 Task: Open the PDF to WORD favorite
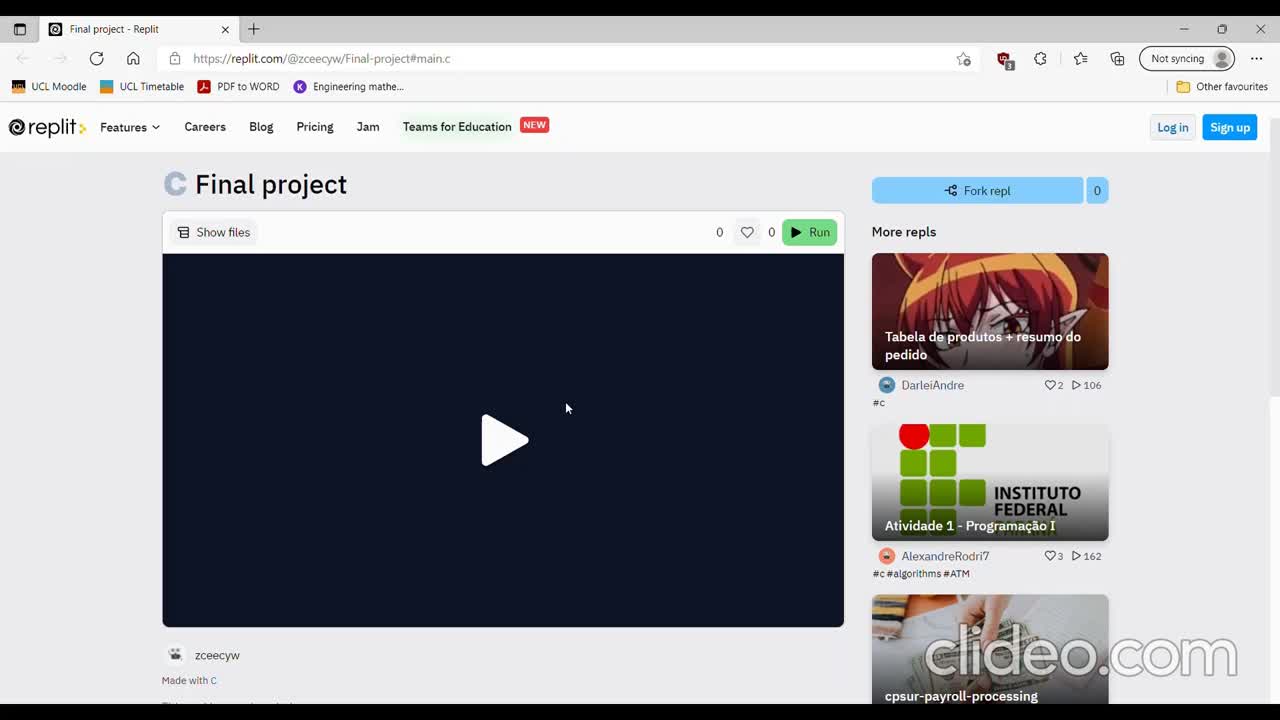tap(238, 86)
